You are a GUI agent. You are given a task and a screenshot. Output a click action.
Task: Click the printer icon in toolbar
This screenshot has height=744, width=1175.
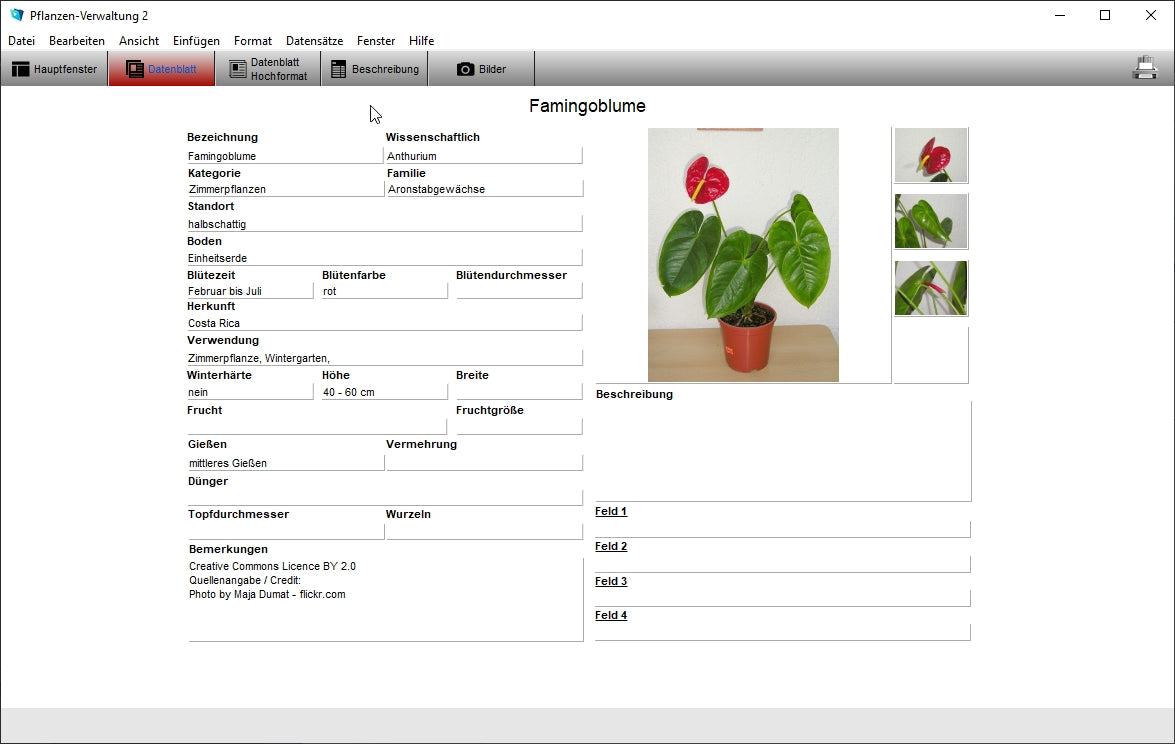[1144, 68]
